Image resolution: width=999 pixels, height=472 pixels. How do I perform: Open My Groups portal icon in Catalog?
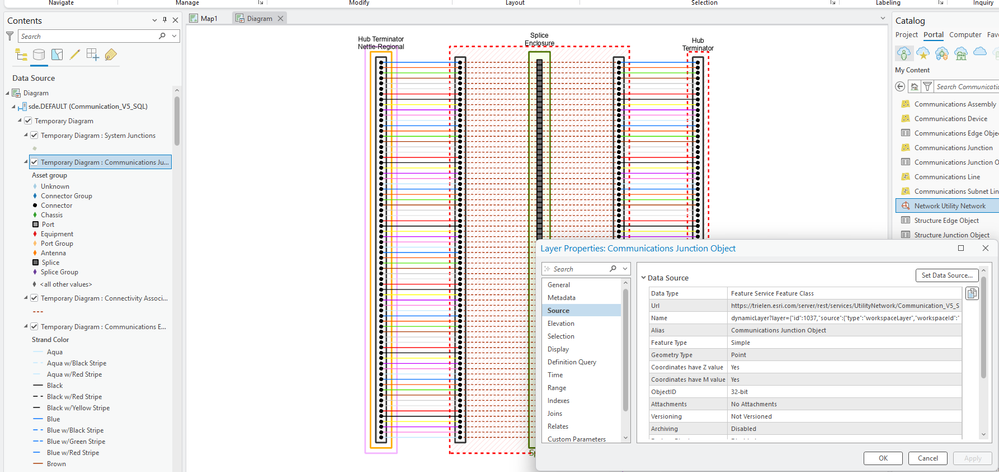[940, 53]
